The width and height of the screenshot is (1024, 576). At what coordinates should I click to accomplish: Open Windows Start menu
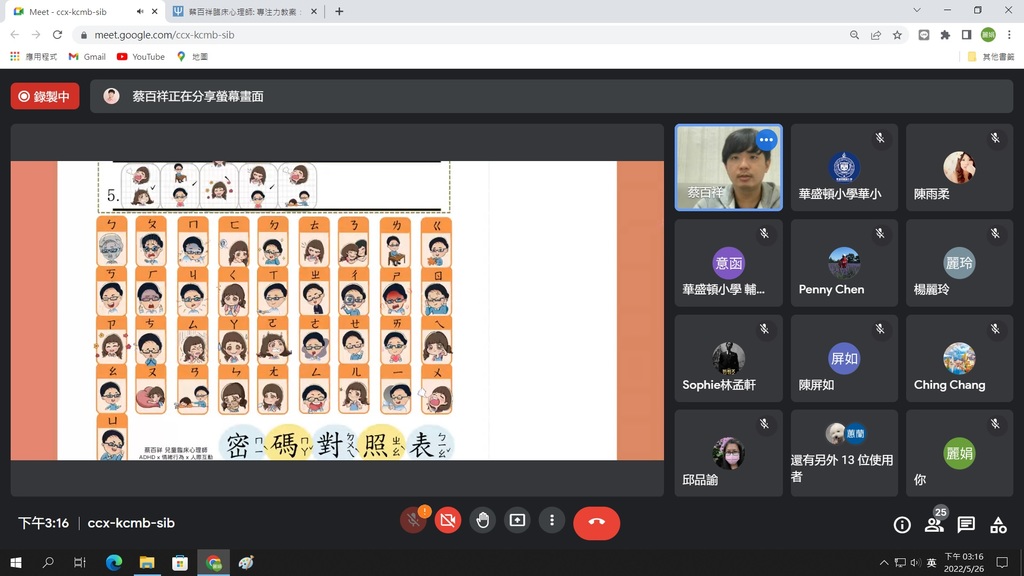(x=16, y=562)
